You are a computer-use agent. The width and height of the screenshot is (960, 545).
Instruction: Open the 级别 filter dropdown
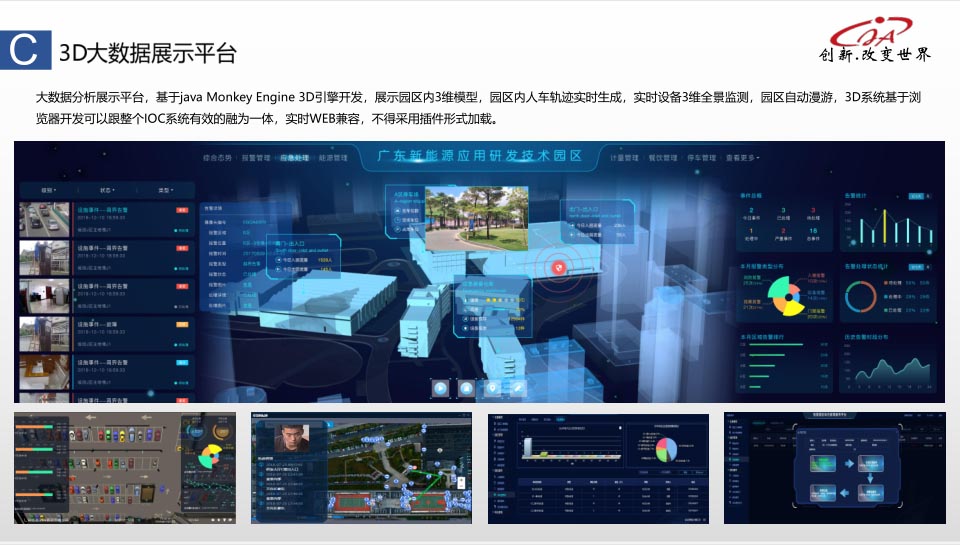(x=48, y=189)
